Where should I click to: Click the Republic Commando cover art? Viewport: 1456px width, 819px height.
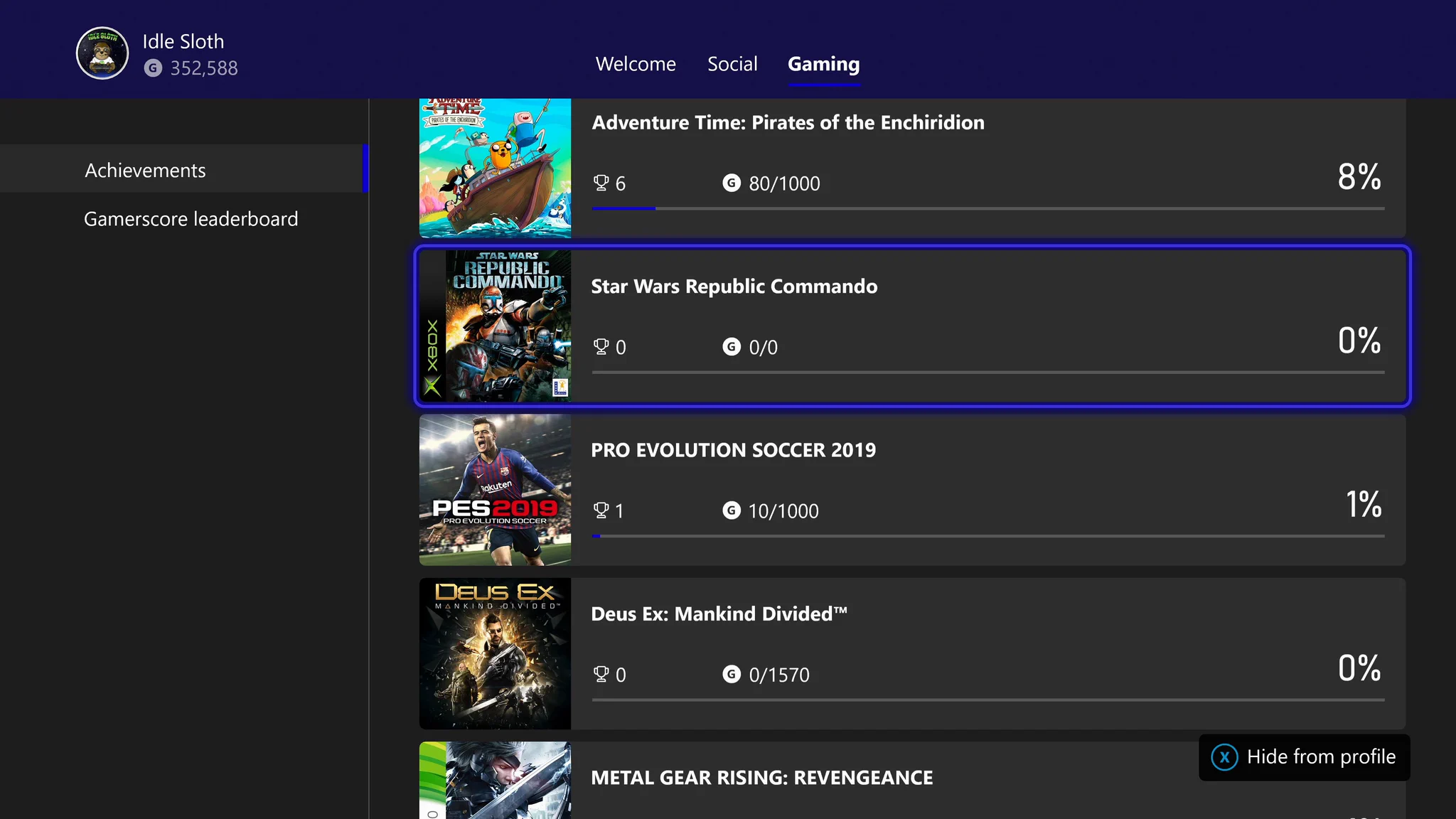coord(495,326)
